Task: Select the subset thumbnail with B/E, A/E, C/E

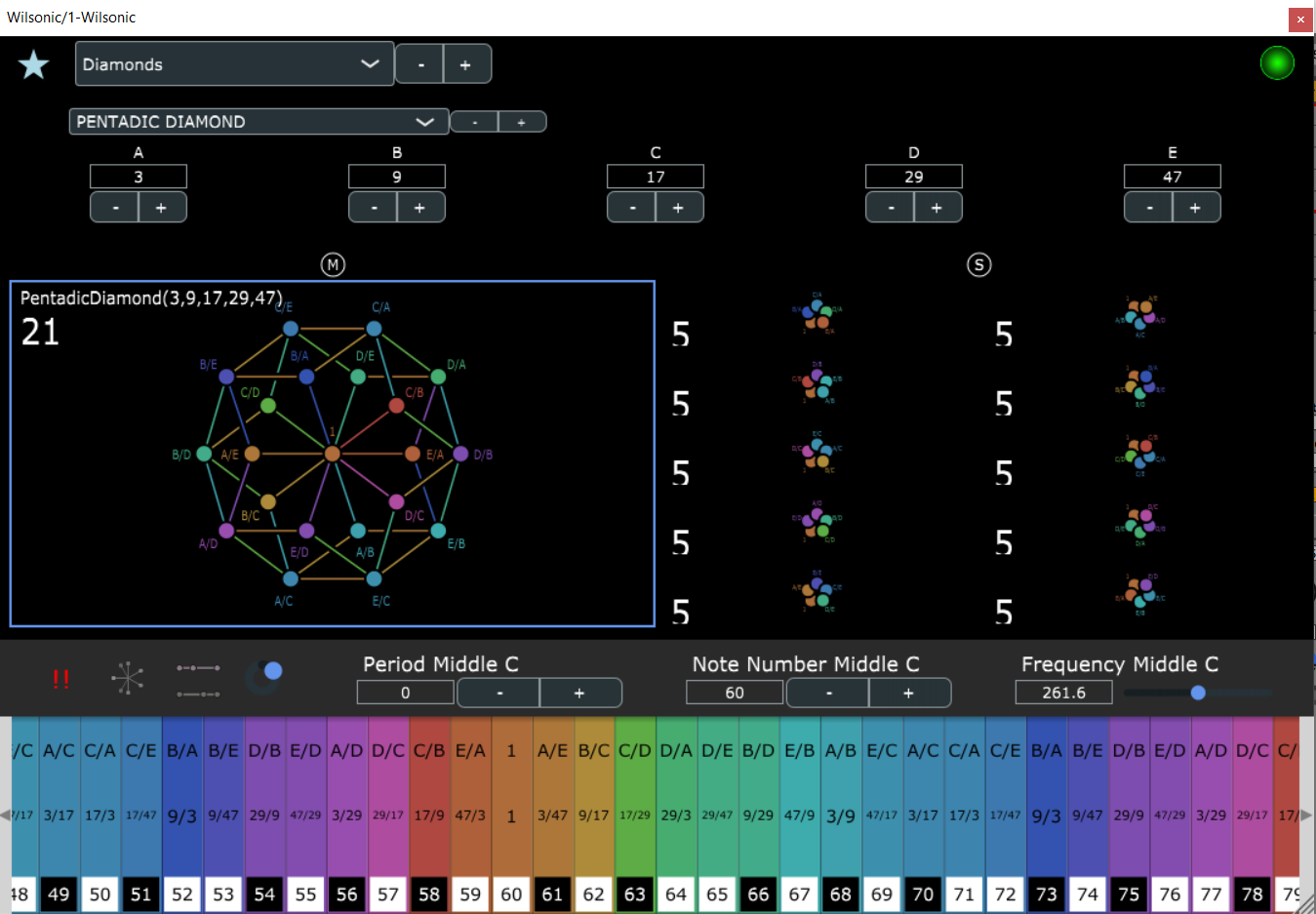Action: 817,592
